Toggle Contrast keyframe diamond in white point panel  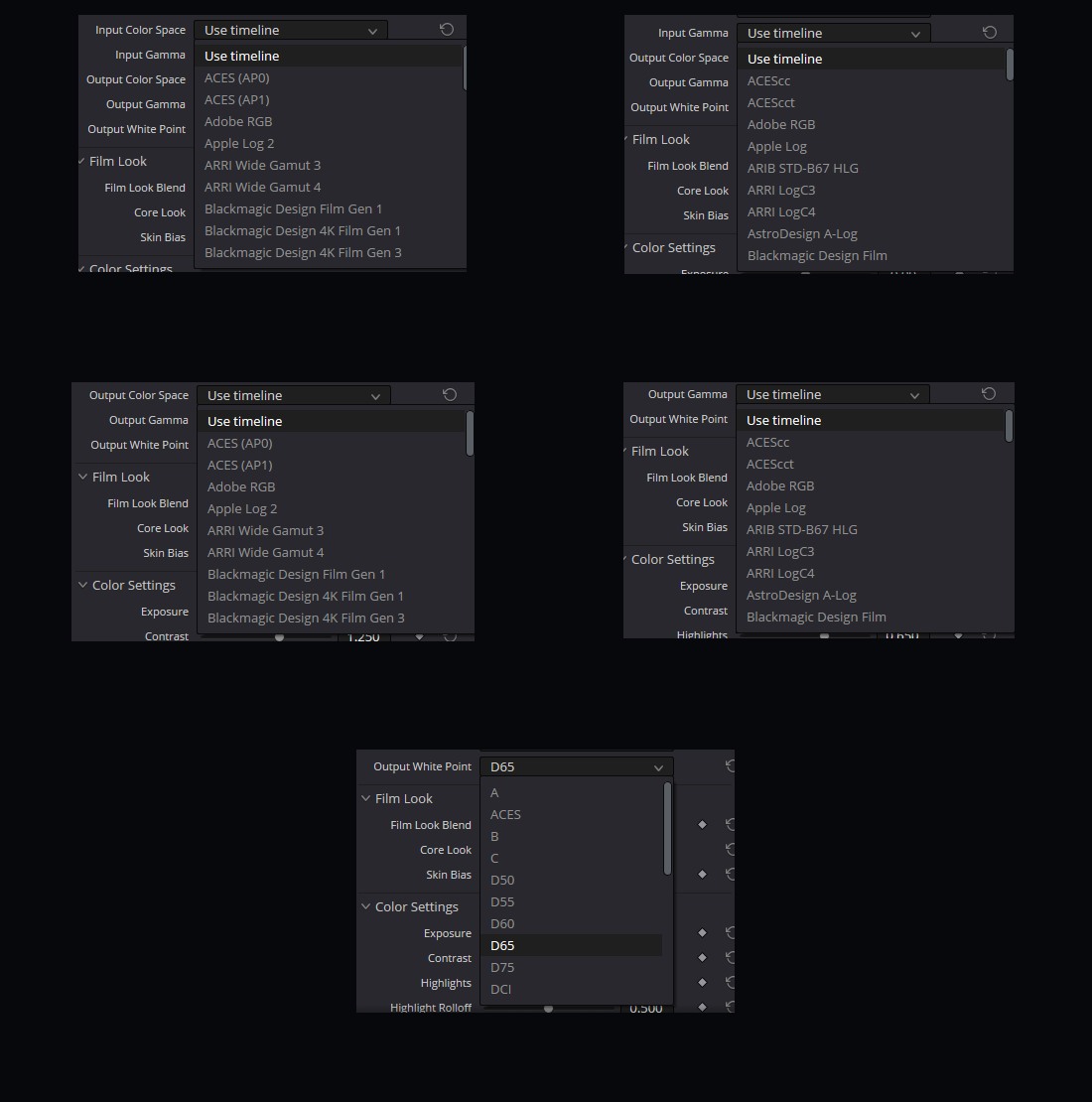click(x=702, y=957)
